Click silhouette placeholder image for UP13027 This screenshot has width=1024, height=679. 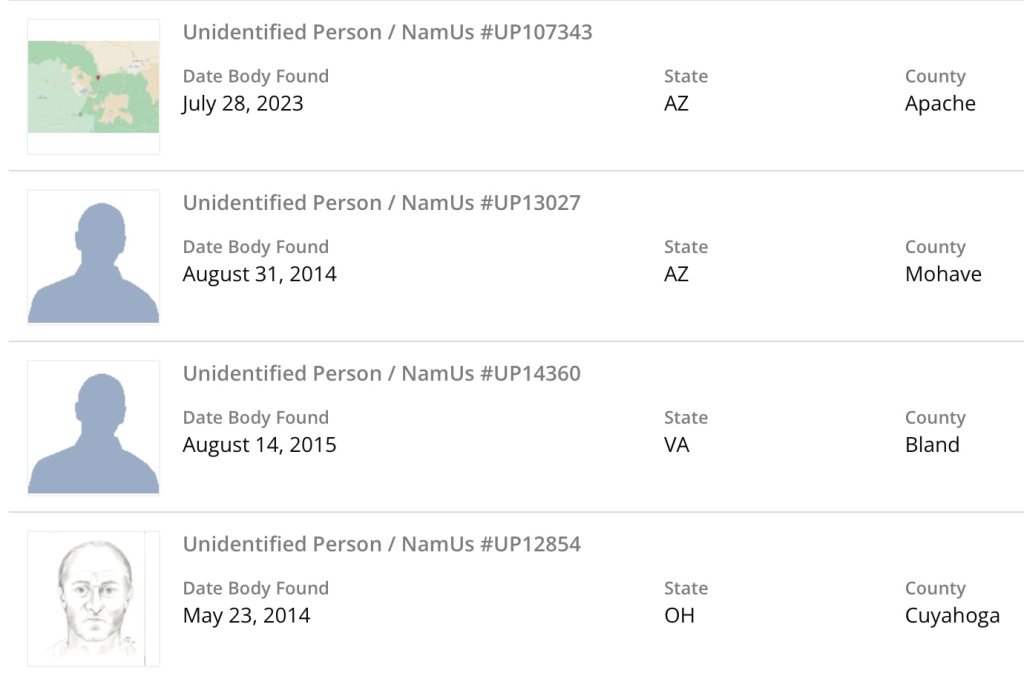[93, 258]
